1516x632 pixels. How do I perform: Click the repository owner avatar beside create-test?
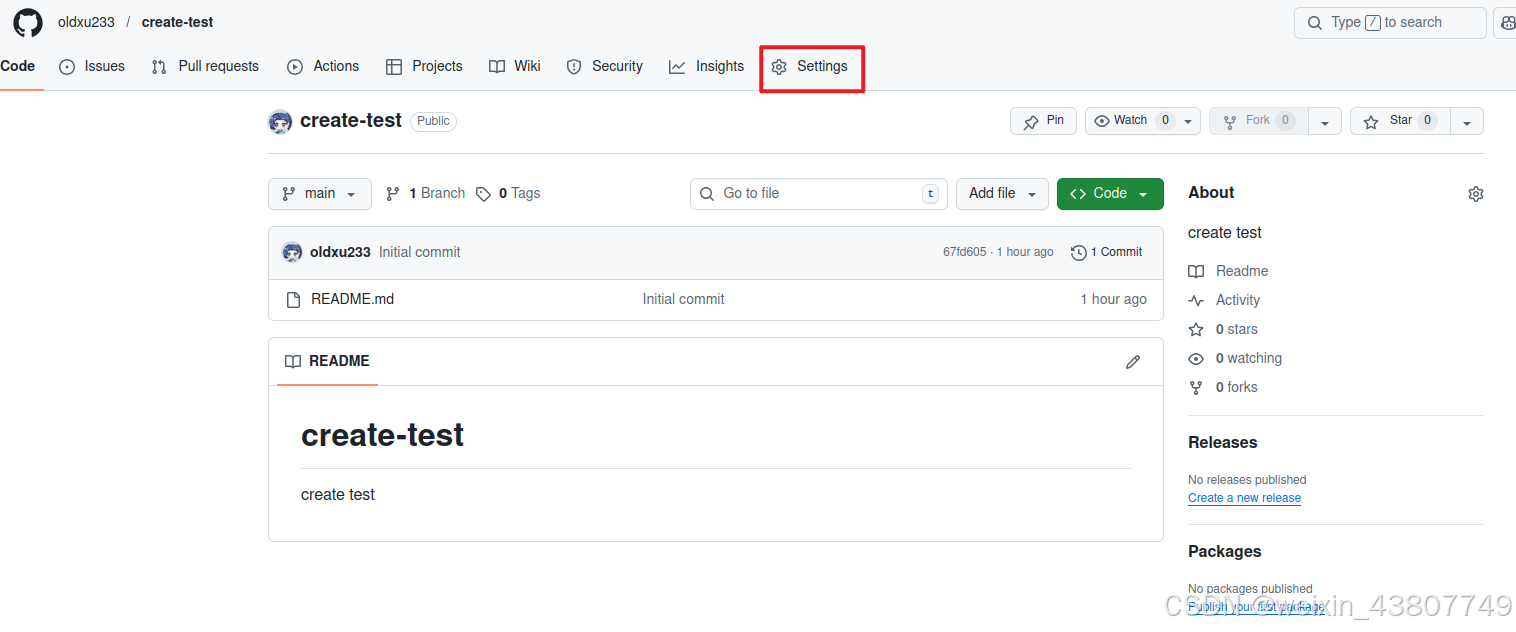coord(280,121)
